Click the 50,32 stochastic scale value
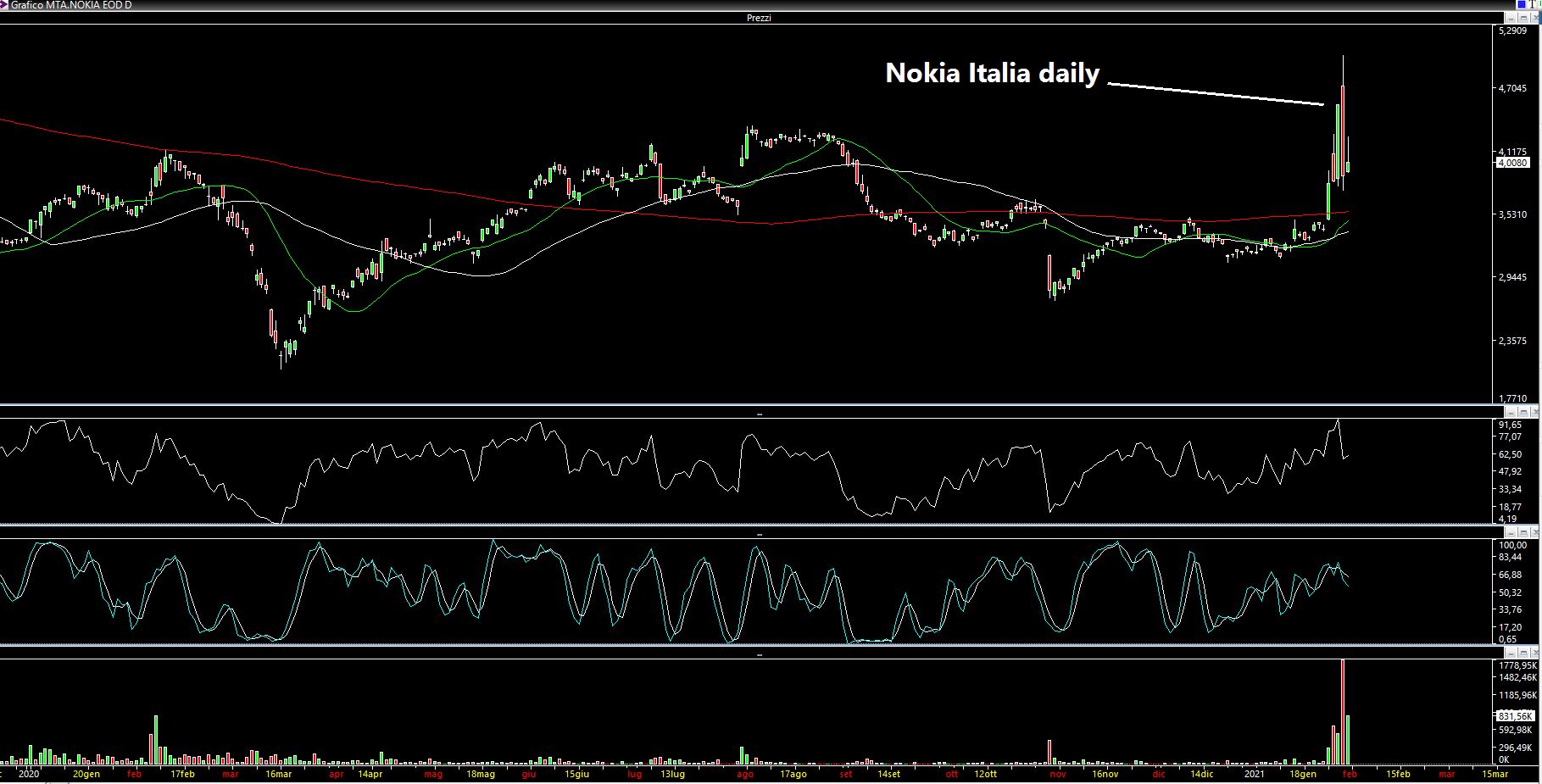 [1510, 592]
